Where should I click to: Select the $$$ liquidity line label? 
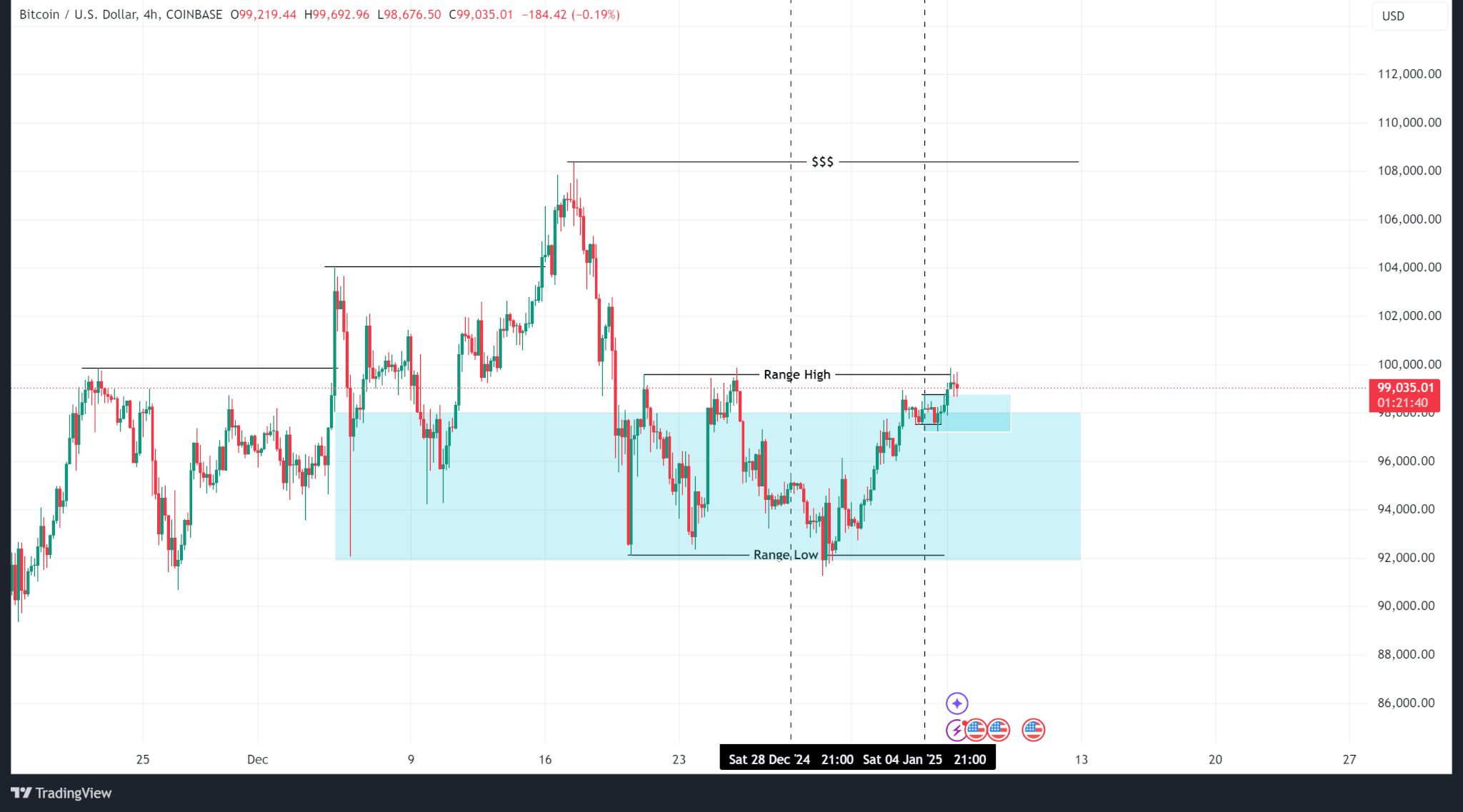(x=822, y=162)
